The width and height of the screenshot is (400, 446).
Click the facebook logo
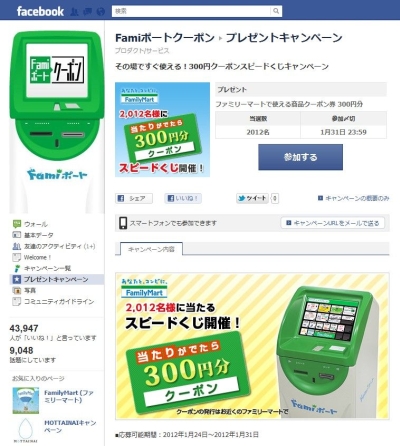coord(40,11)
